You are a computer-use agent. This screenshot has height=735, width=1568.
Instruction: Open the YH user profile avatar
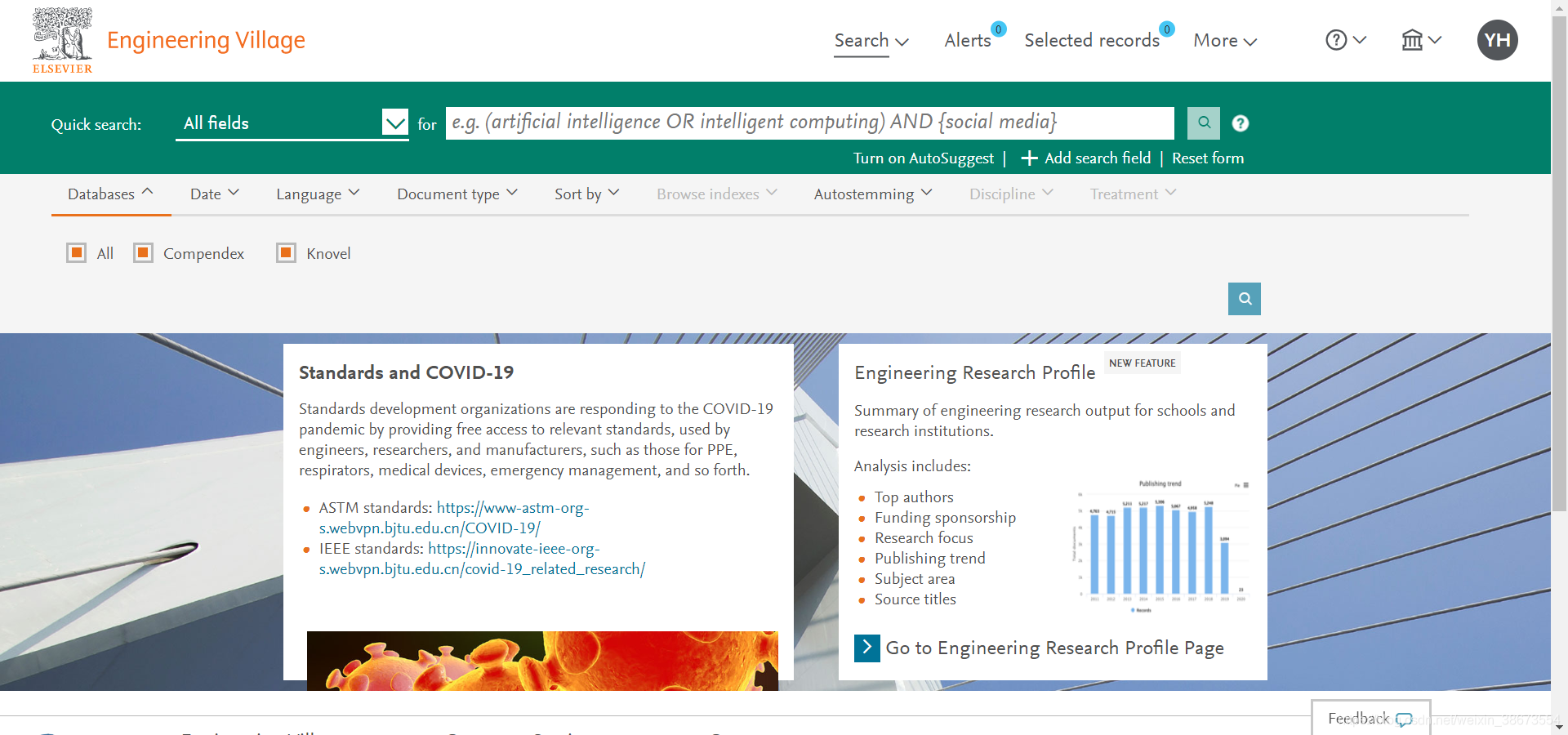[x=1498, y=40]
